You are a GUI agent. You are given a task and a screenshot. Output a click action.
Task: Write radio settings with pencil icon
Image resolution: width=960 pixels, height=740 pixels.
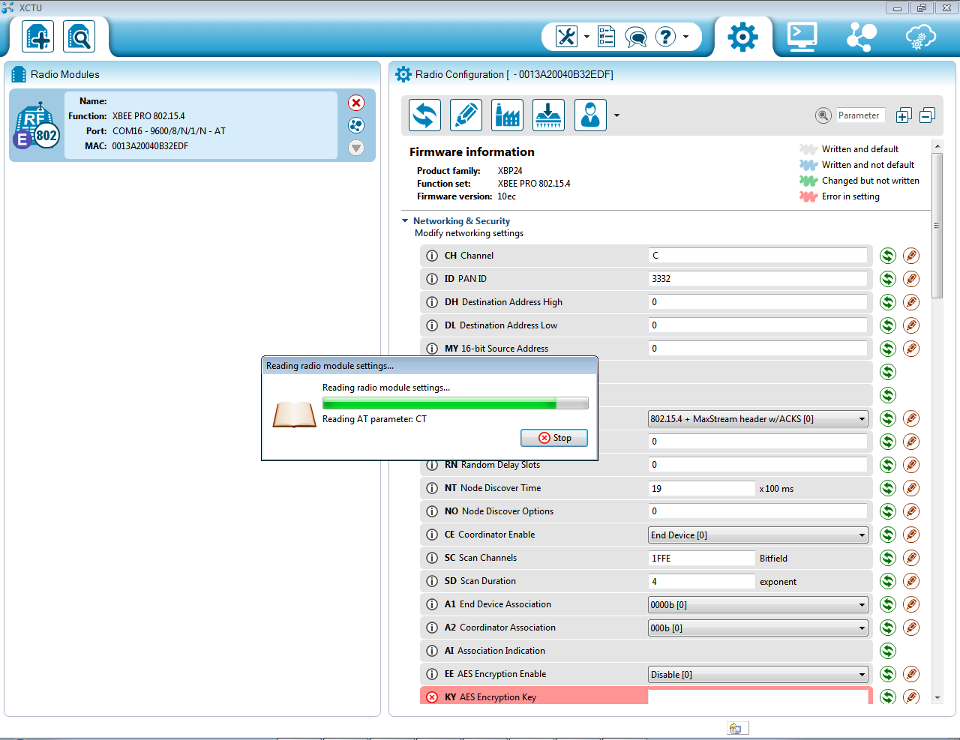point(466,114)
